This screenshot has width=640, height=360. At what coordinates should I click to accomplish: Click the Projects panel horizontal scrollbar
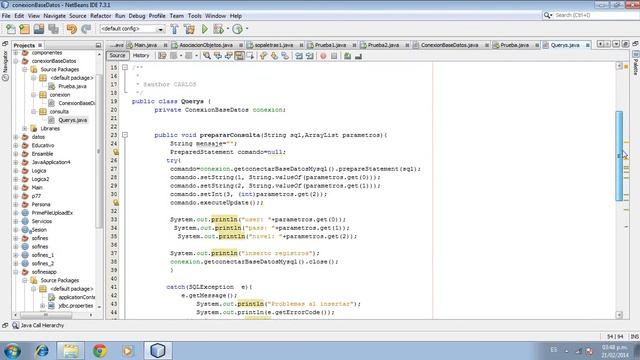tap(46, 315)
